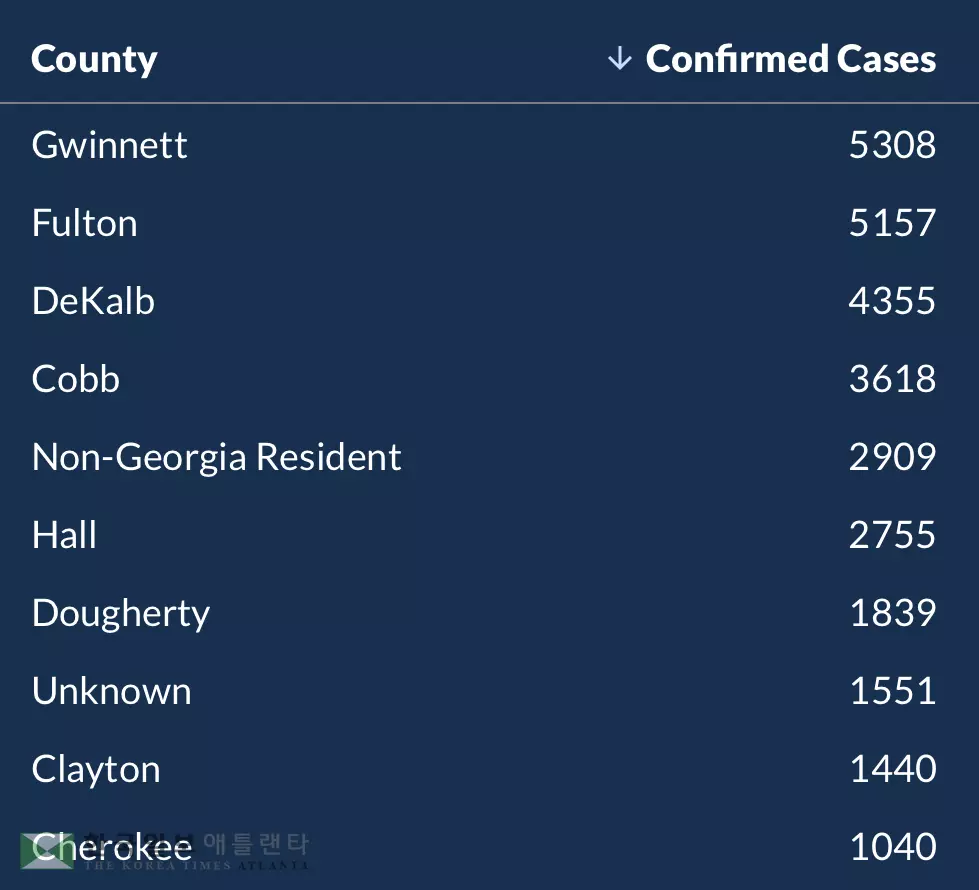Select the Fulton county name

coord(84,223)
